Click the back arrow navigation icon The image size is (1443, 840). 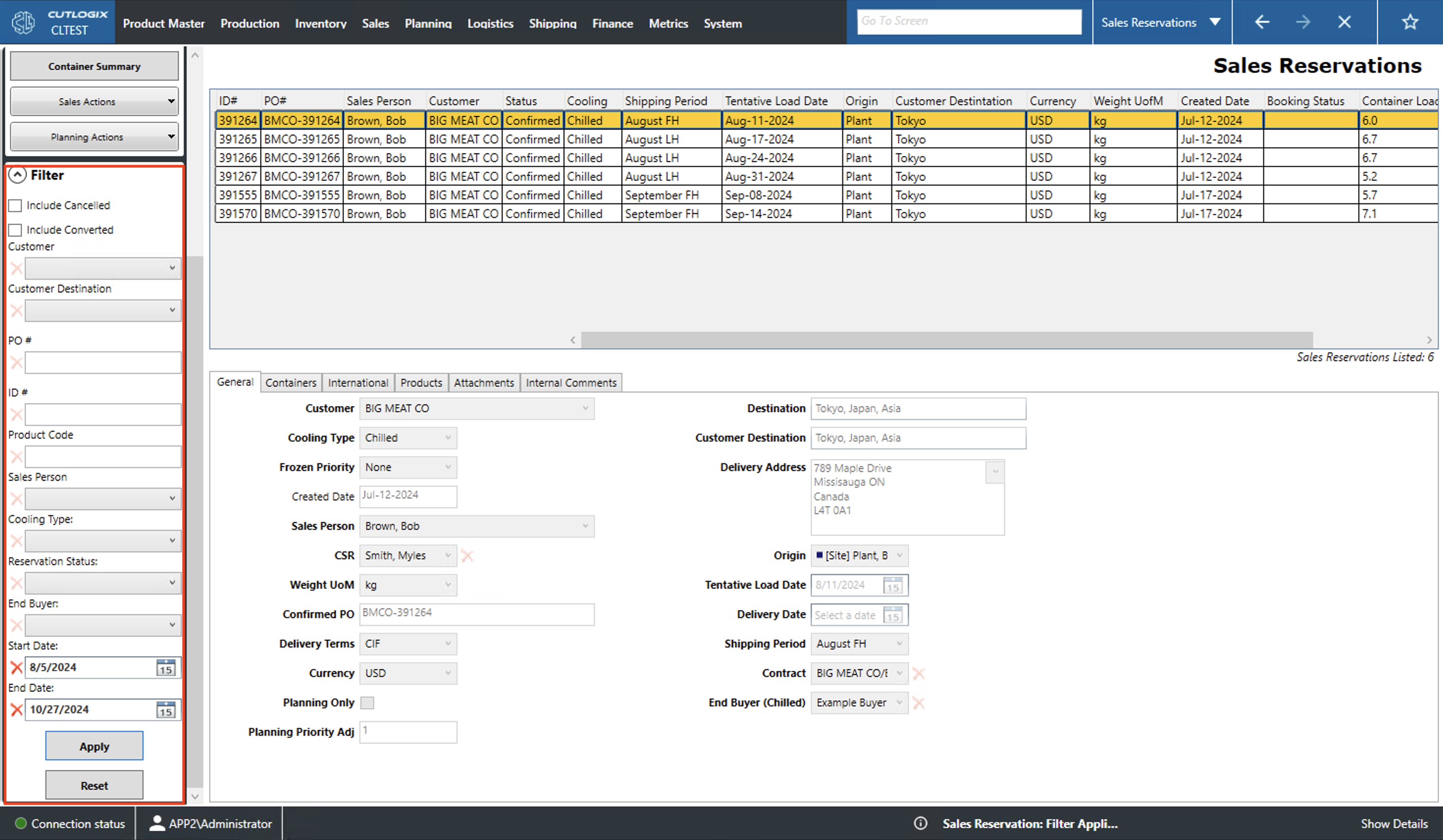(1262, 23)
